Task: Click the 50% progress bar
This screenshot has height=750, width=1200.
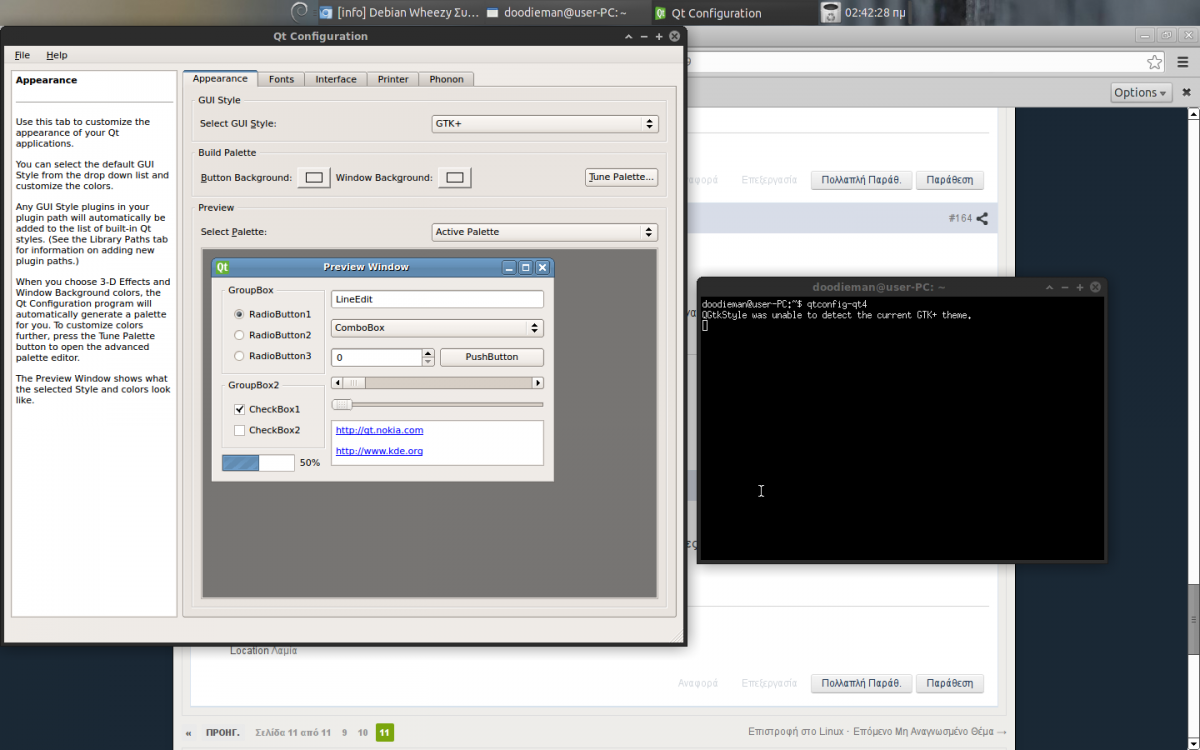Action: [x=258, y=463]
